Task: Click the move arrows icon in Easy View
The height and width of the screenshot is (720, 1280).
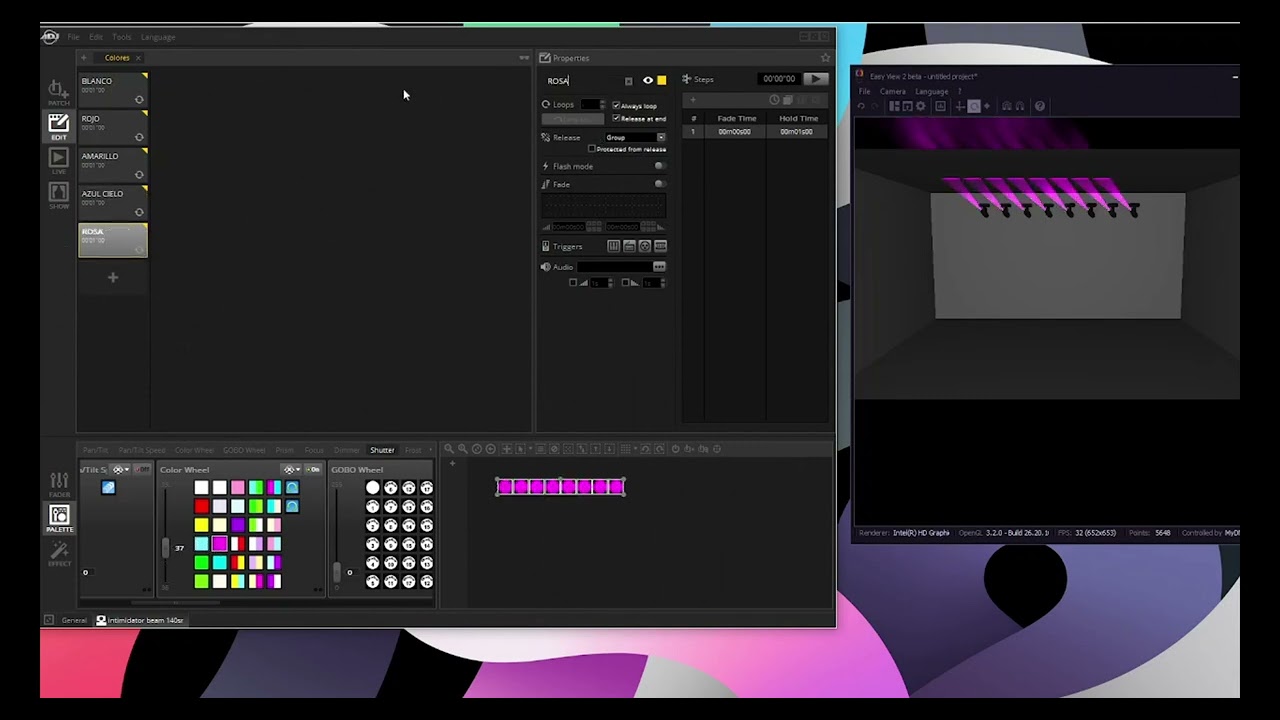Action: coord(960,106)
